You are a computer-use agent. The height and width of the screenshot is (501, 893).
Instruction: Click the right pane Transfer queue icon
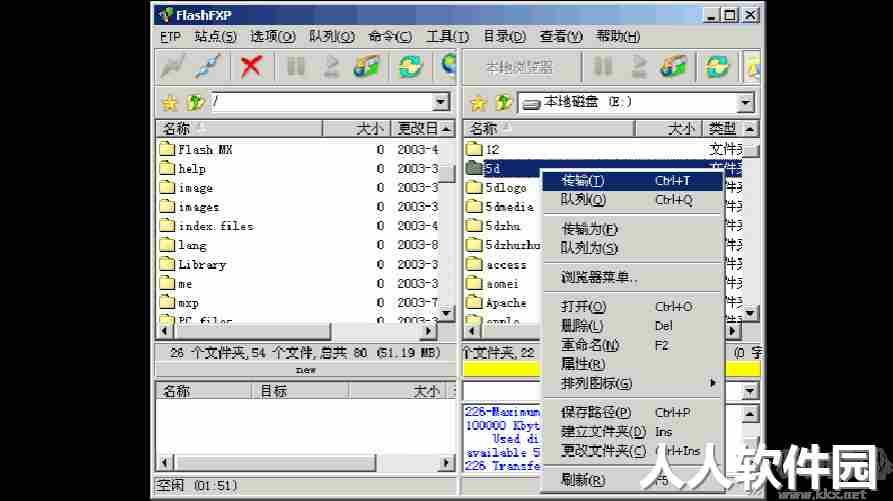673,67
